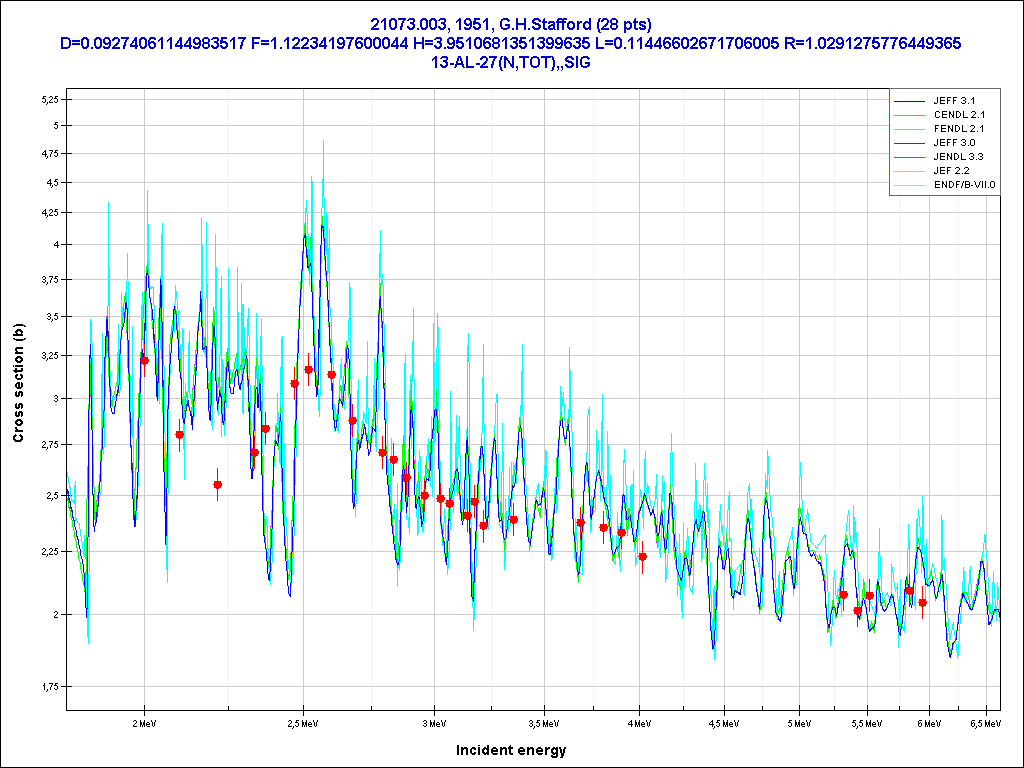The image size is (1024, 768).
Task: Click the FENDL 2.1 legend label
Action: point(959,129)
